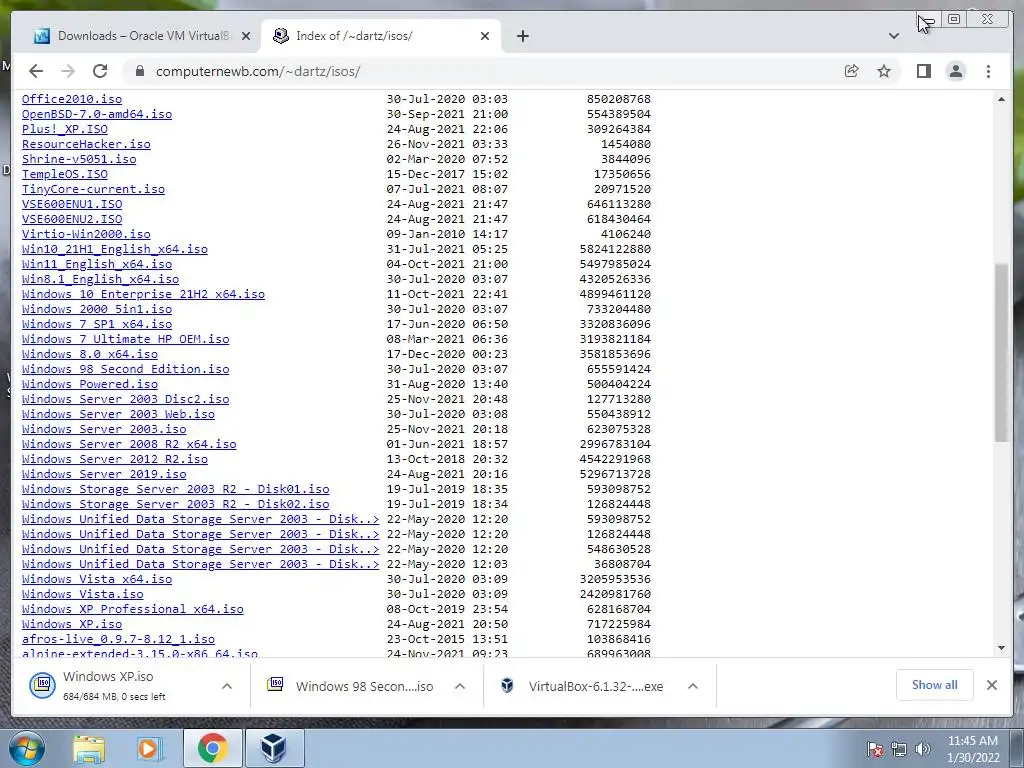Download Windows_98_Second_Edition.iso
Viewport: 1024px width, 768px height.
tap(125, 370)
